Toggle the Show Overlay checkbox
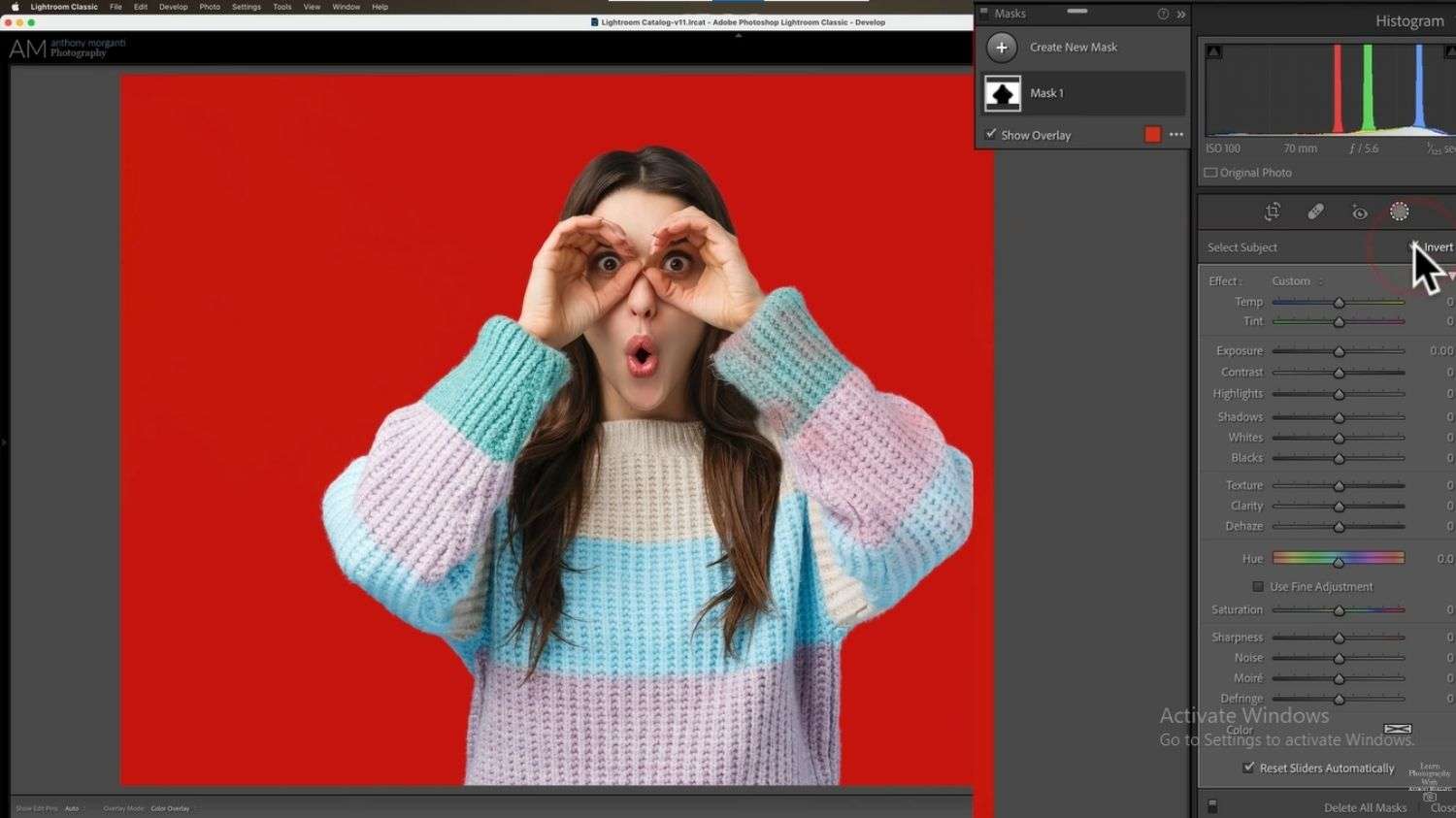Screen dimensions: 1456x818 pos(990,134)
